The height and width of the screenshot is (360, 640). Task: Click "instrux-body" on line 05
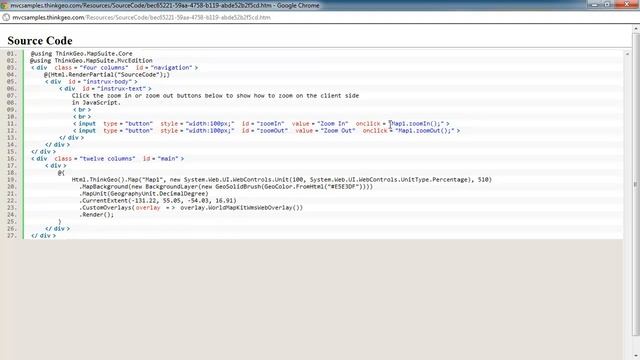coord(107,82)
